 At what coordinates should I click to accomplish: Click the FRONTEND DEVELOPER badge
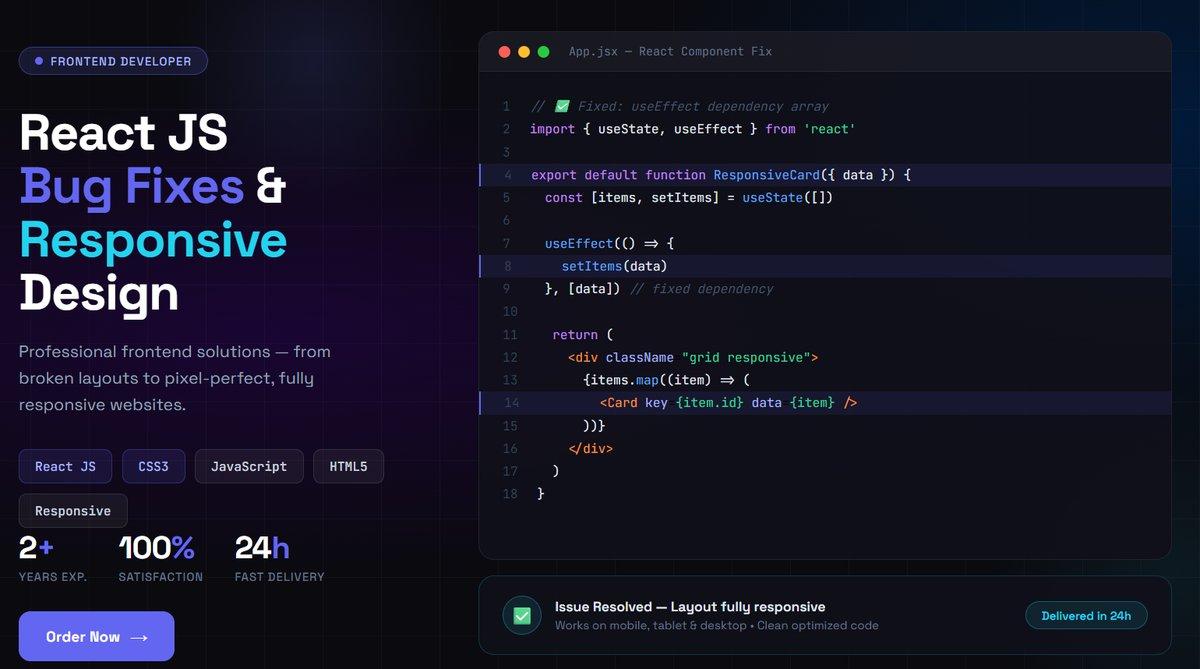113,61
